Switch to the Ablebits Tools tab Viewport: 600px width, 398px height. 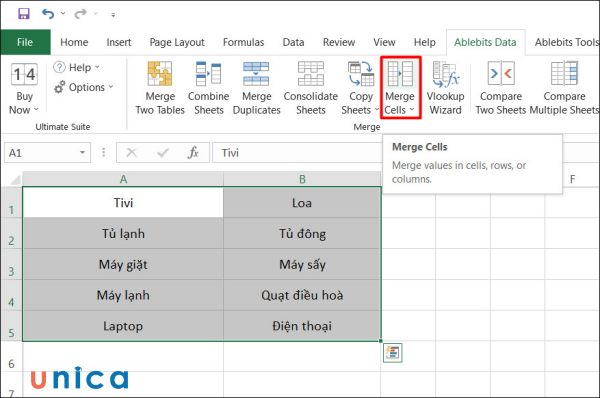point(566,42)
